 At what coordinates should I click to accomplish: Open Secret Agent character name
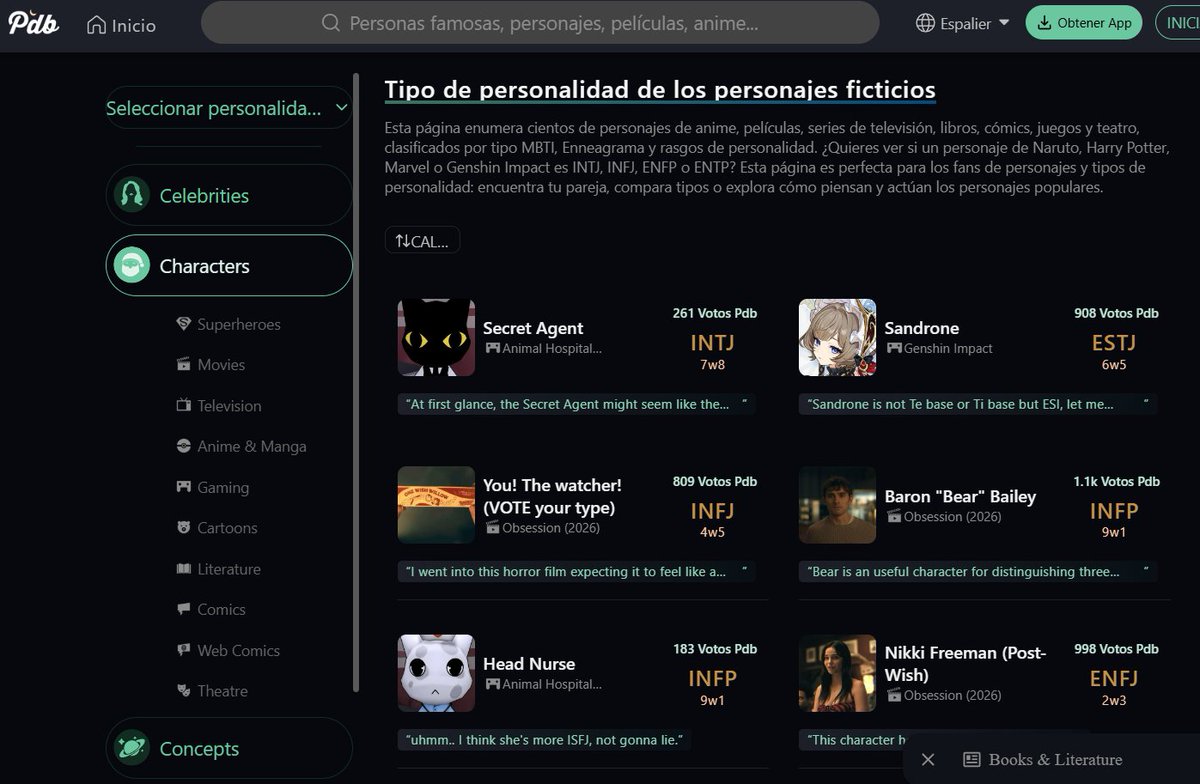pyautogui.click(x=533, y=328)
